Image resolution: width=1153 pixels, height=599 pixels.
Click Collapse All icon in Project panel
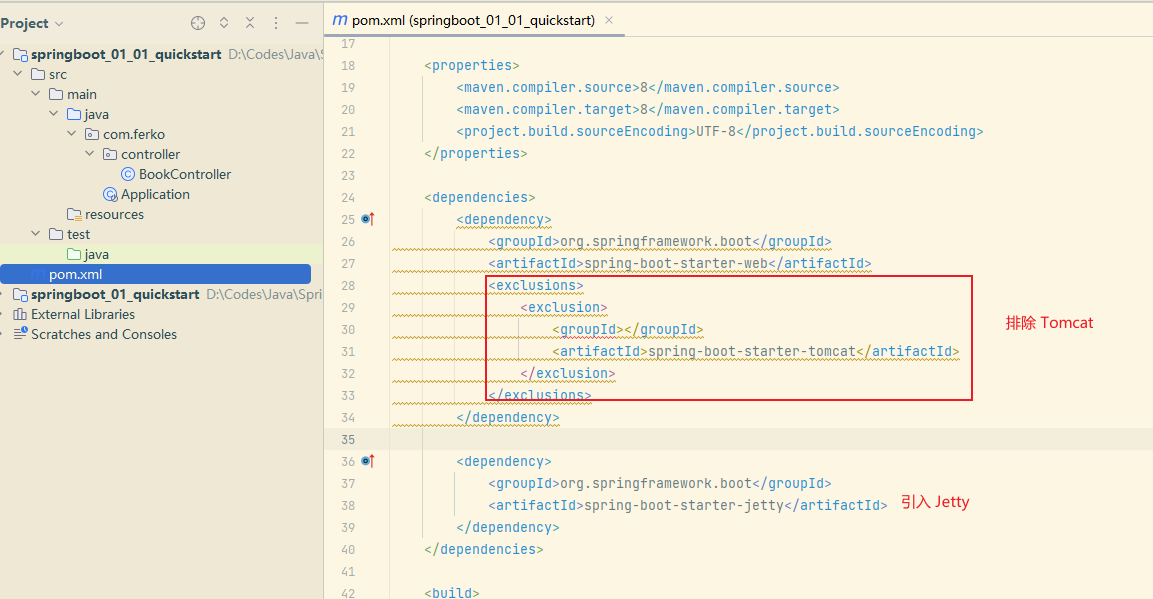250,23
